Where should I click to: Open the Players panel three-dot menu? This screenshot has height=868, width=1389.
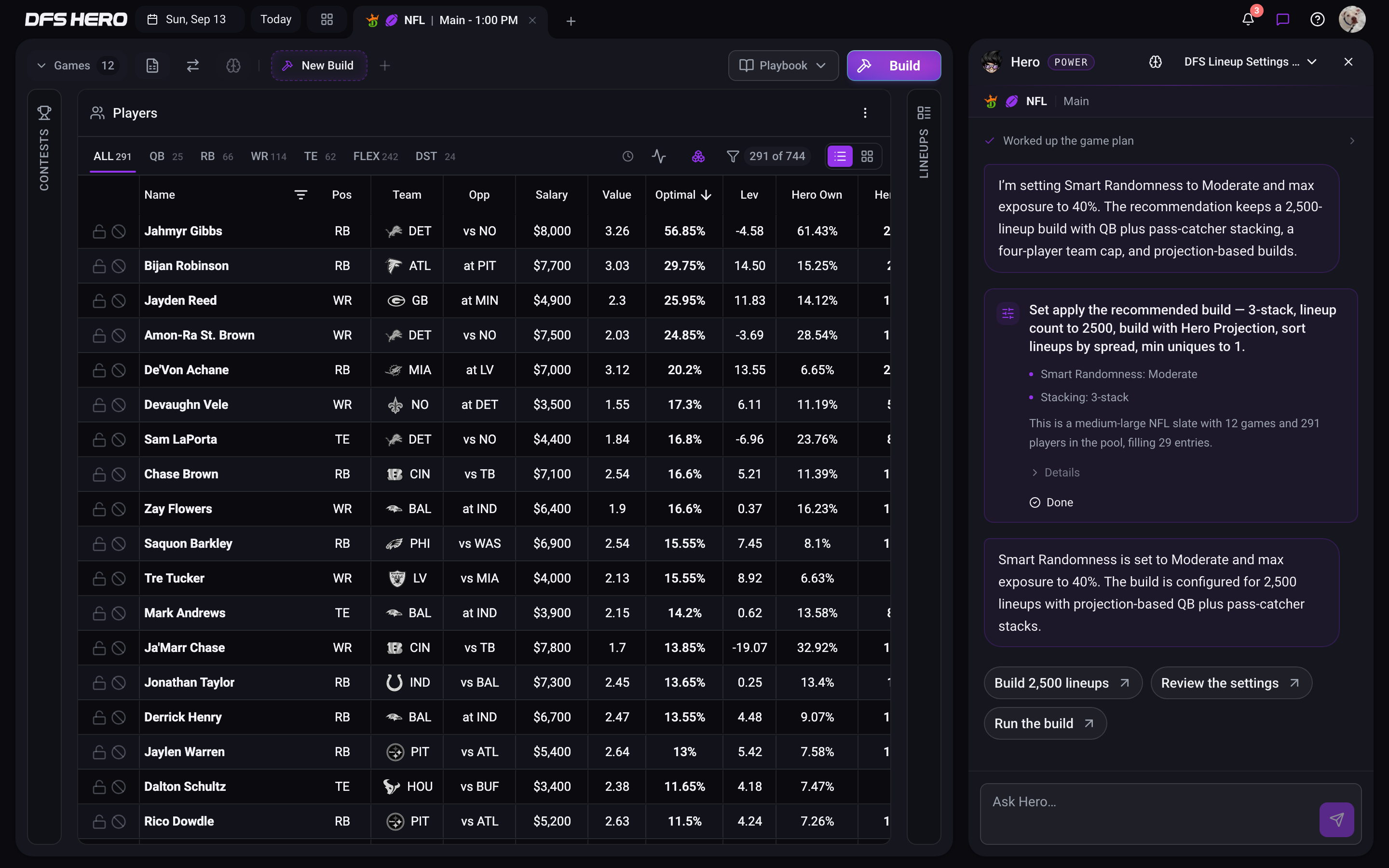tap(865, 113)
